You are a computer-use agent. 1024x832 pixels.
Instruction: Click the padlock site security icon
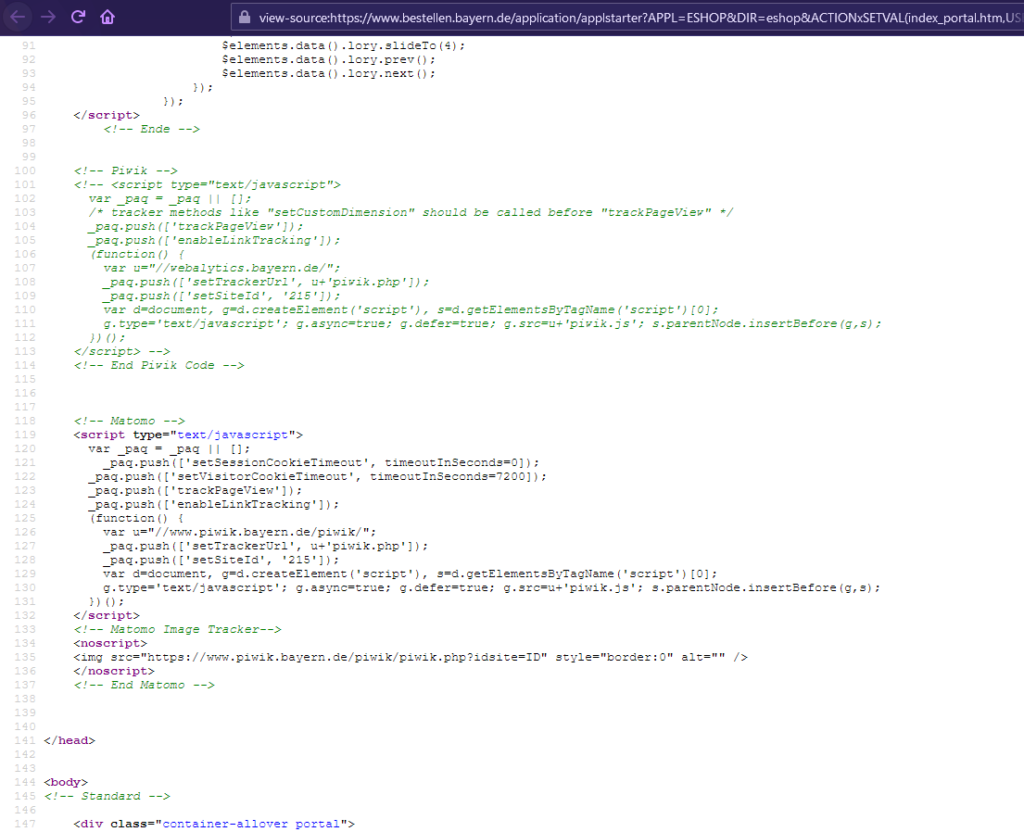coord(244,18)
